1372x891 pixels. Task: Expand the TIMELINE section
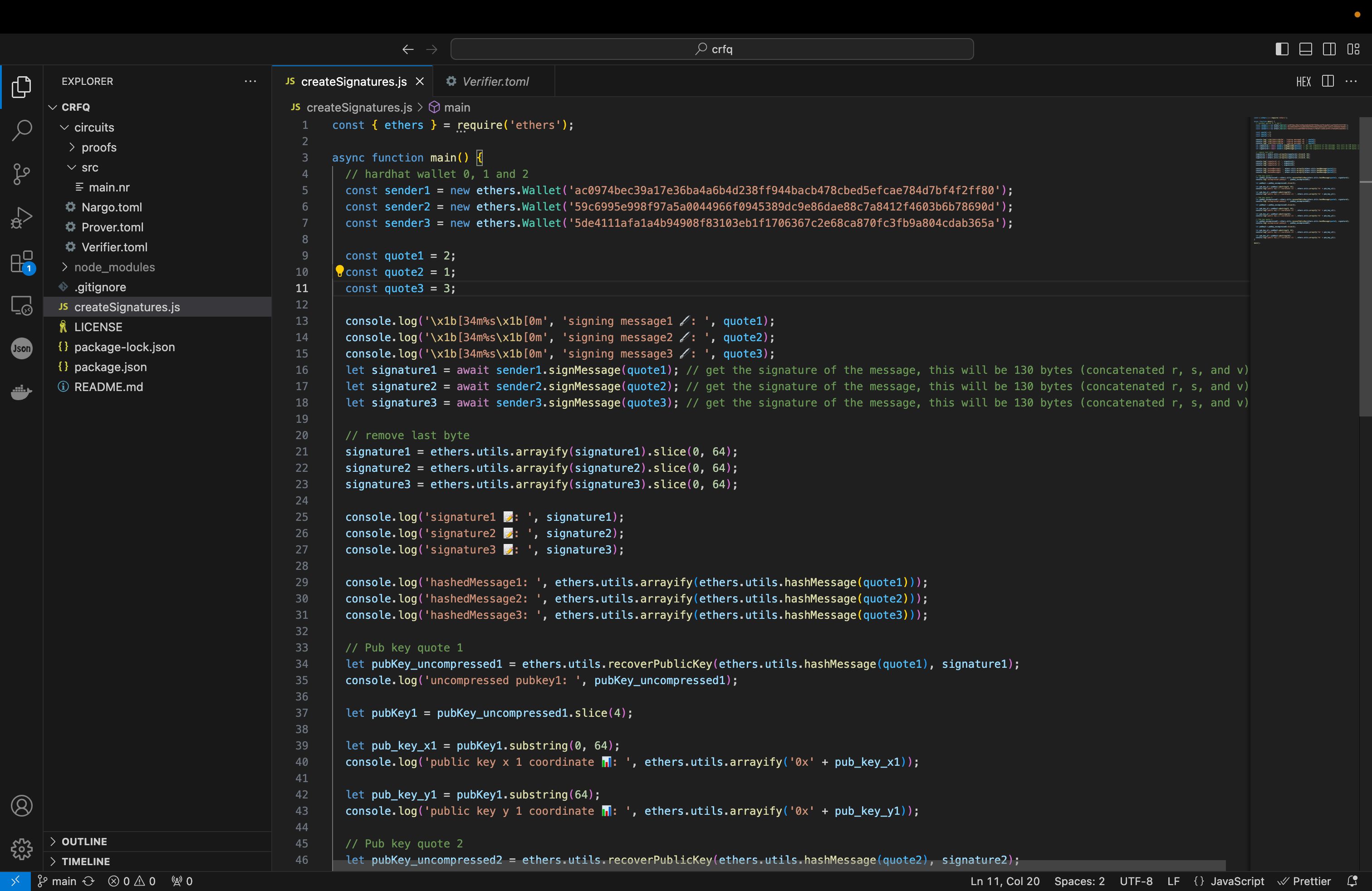tap(157, 862)
